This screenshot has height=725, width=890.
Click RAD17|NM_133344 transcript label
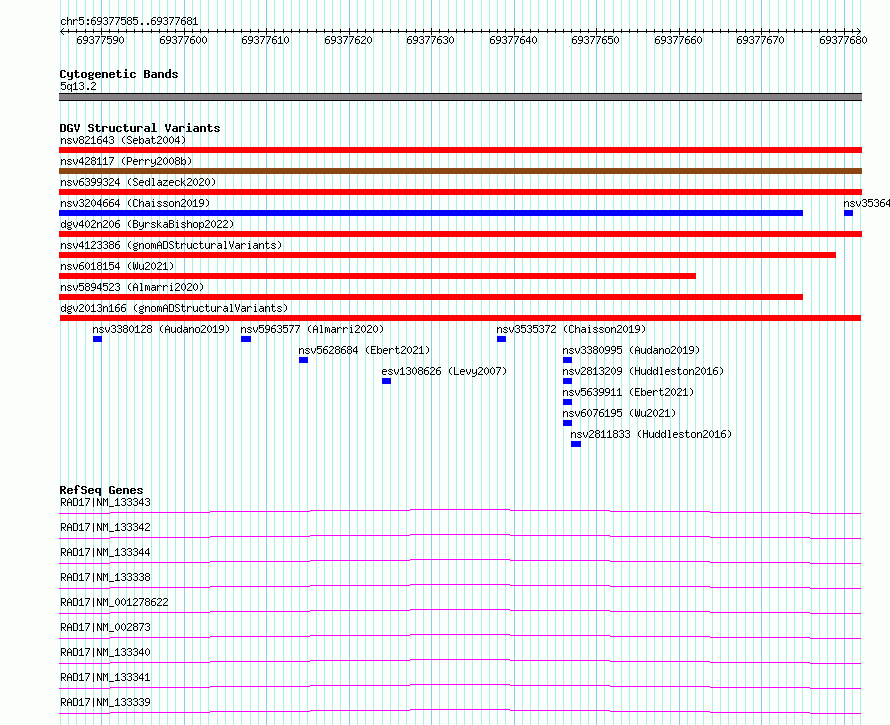(x=106, y=552)
